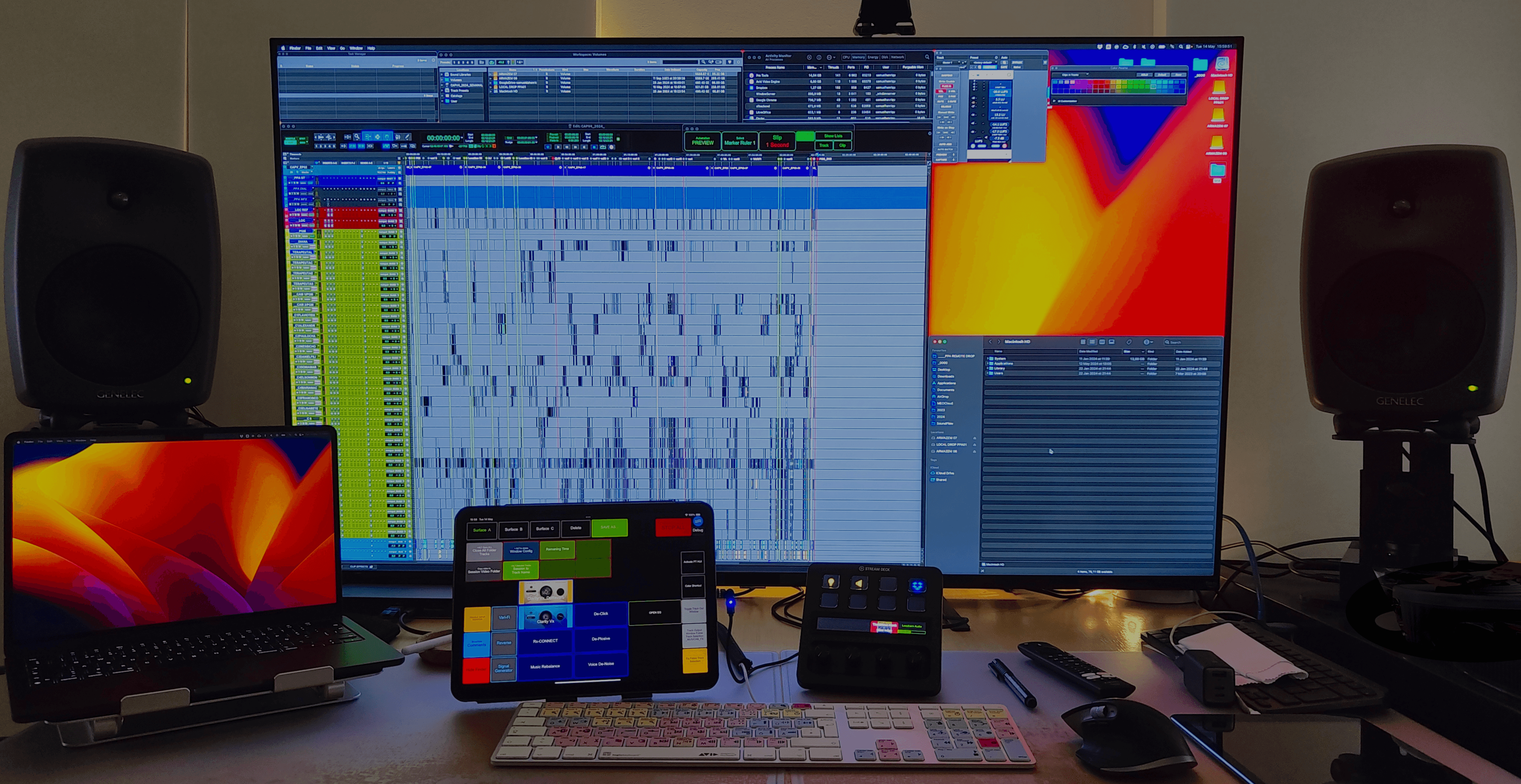The height and width of the screenshot is (784, 1521).
Task: Tap SAVE AS button on iPad
Action: (610, 528)
